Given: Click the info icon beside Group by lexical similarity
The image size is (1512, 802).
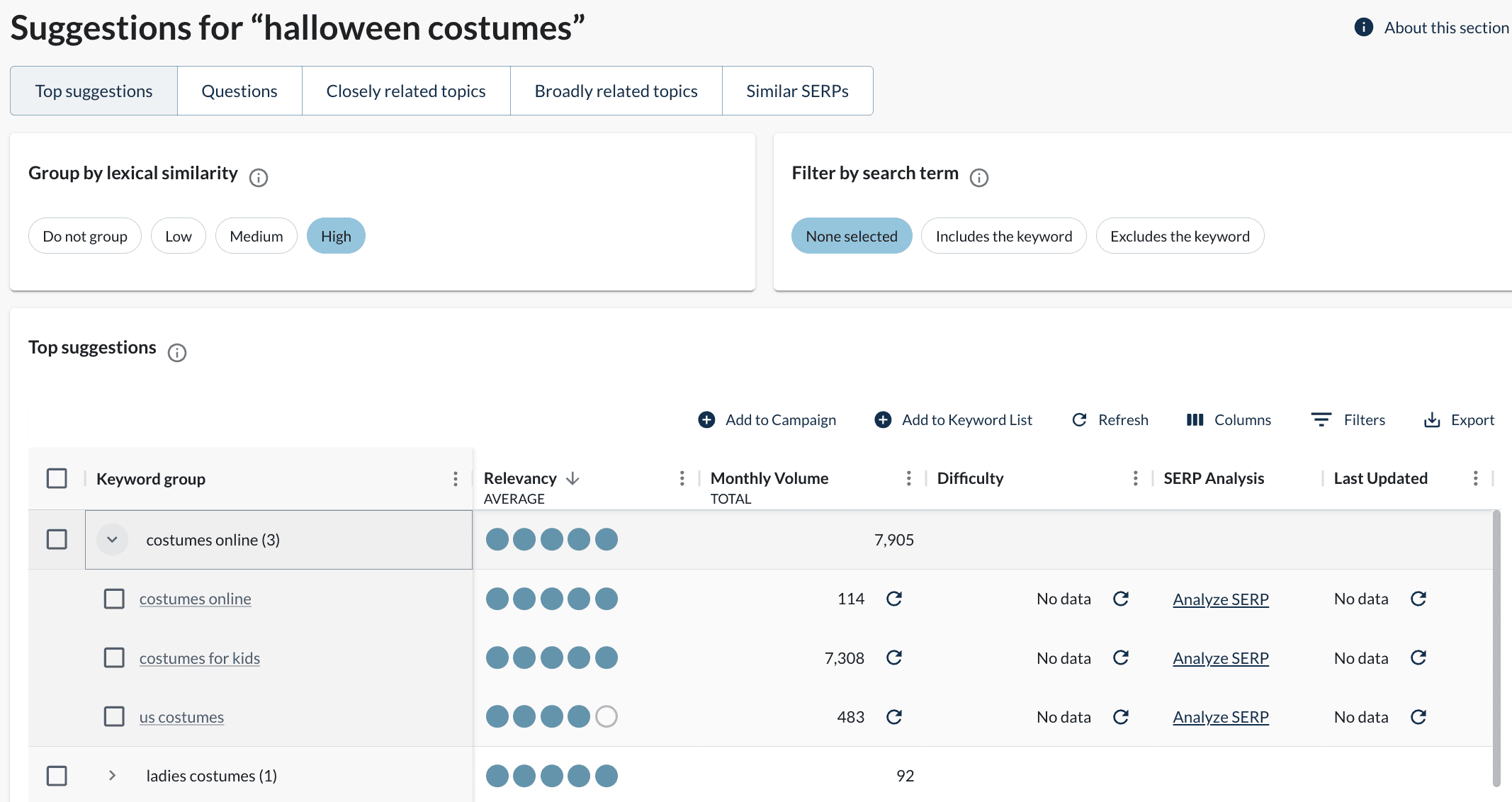Looking at the screenshot, I should pos(259,177).
